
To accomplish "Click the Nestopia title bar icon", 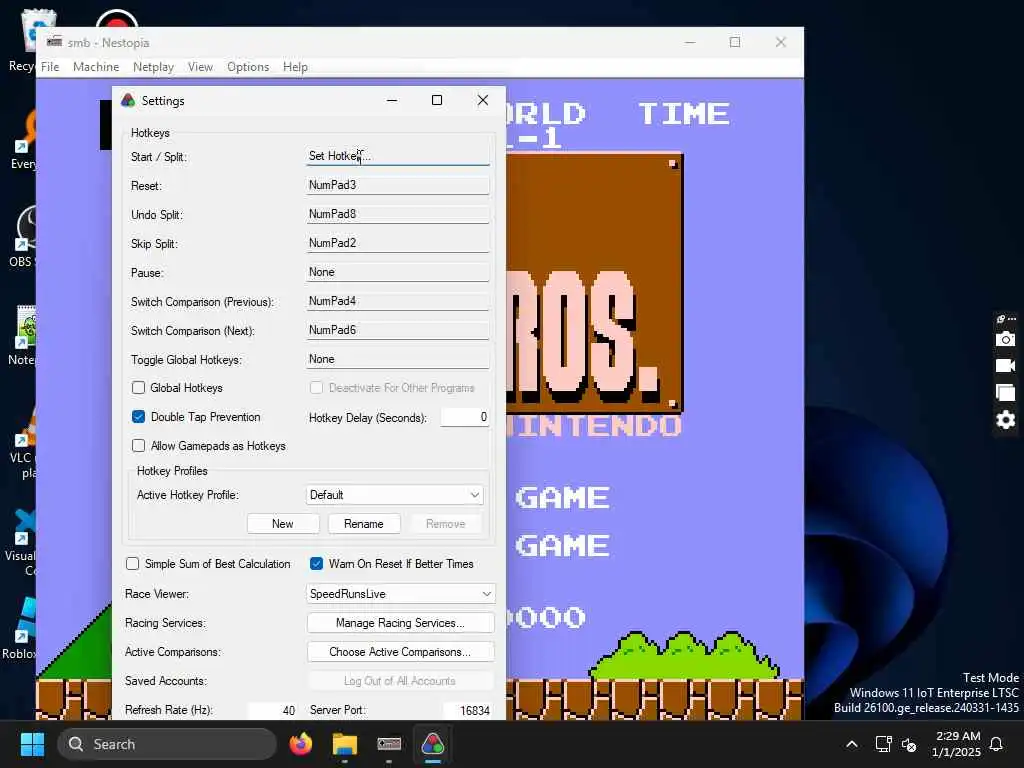I will click(54, 42).
